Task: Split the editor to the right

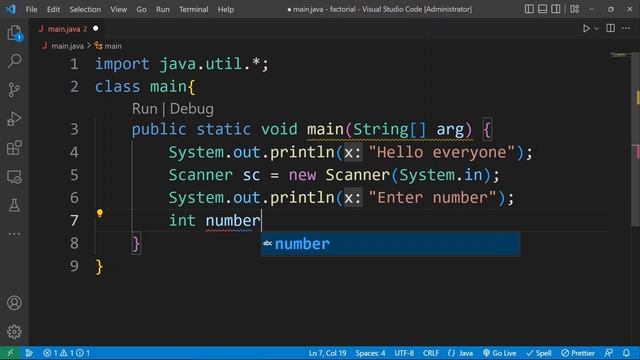Action: 611,28
